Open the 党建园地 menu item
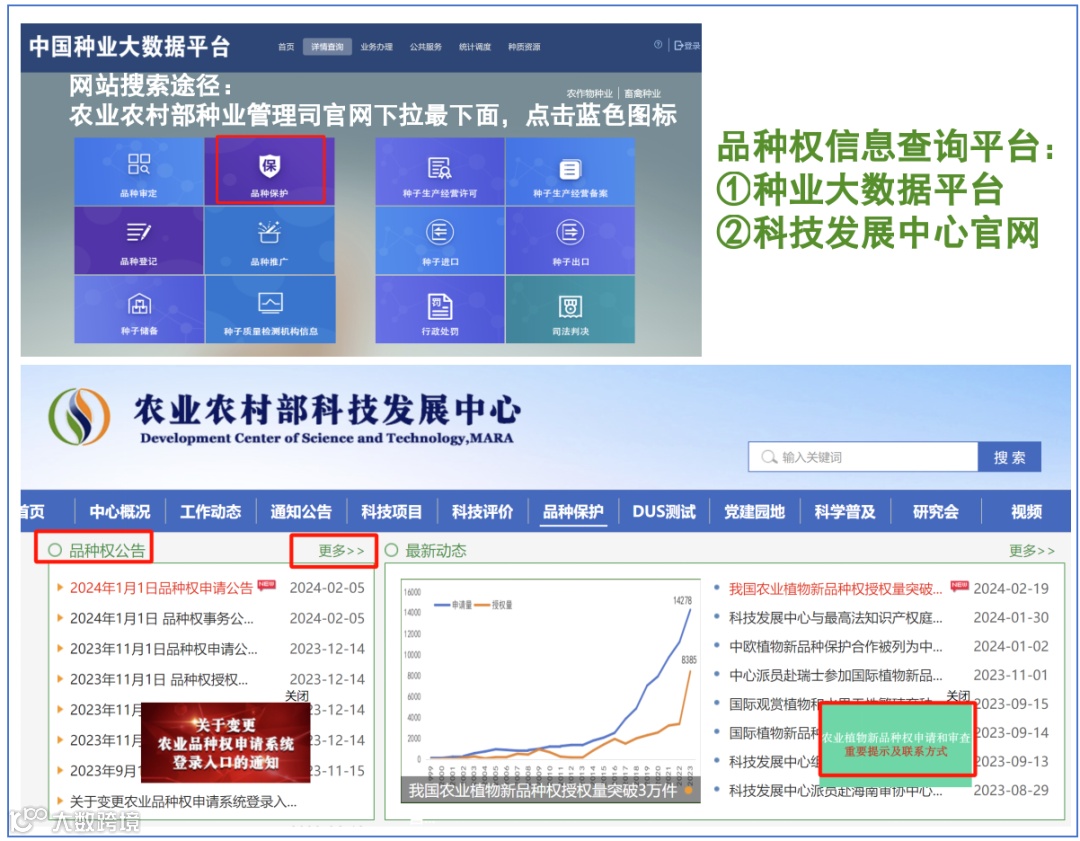Image resolution: width=1080 pixels, height=841 pixels. pos(754,512)
